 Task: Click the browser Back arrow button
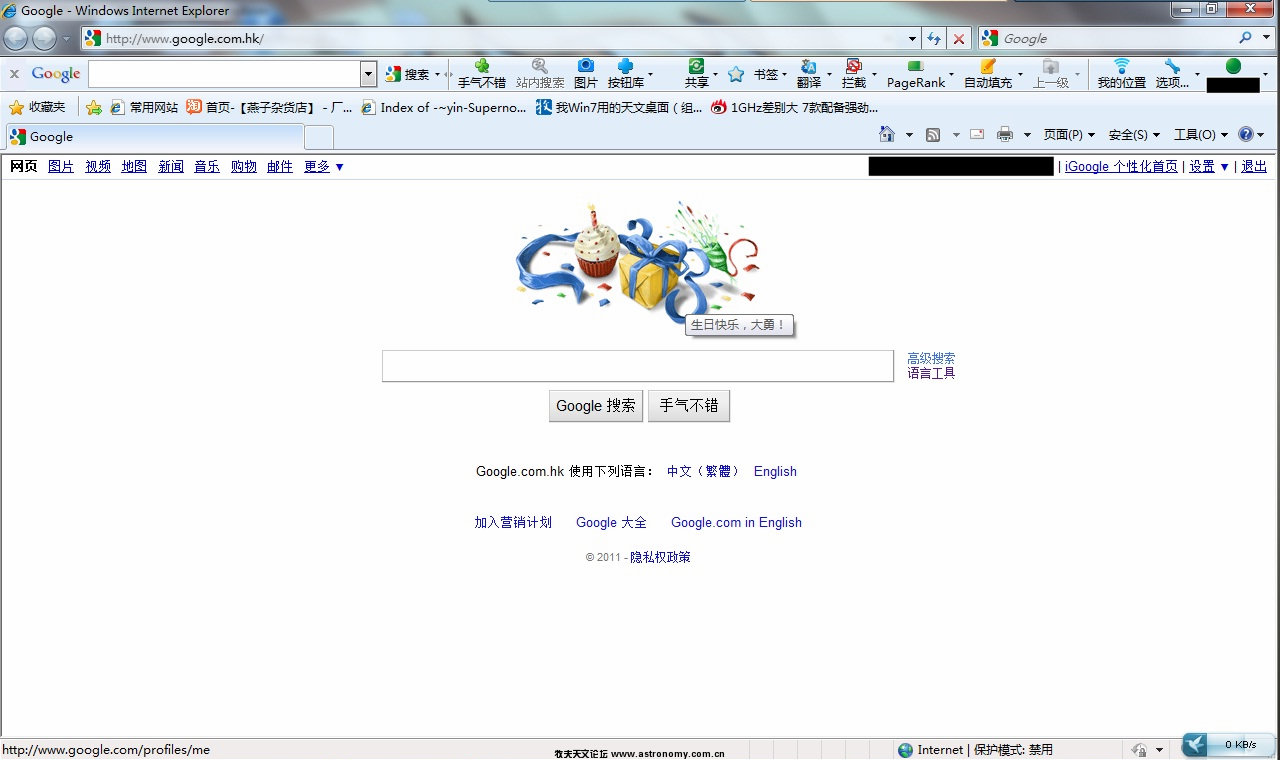tap(16, 38)
